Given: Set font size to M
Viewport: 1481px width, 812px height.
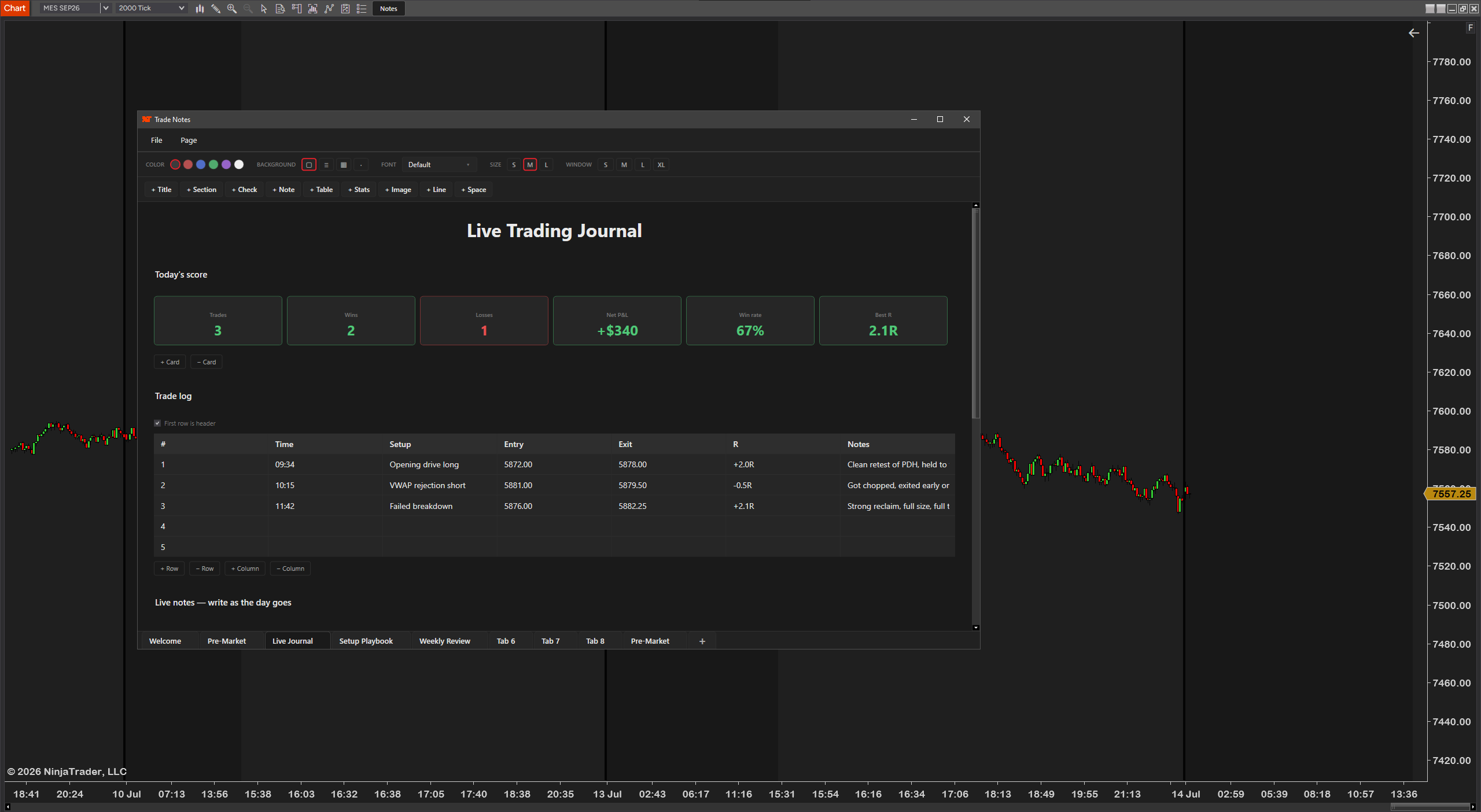Looking at the screenshot, I should (530, 165).
